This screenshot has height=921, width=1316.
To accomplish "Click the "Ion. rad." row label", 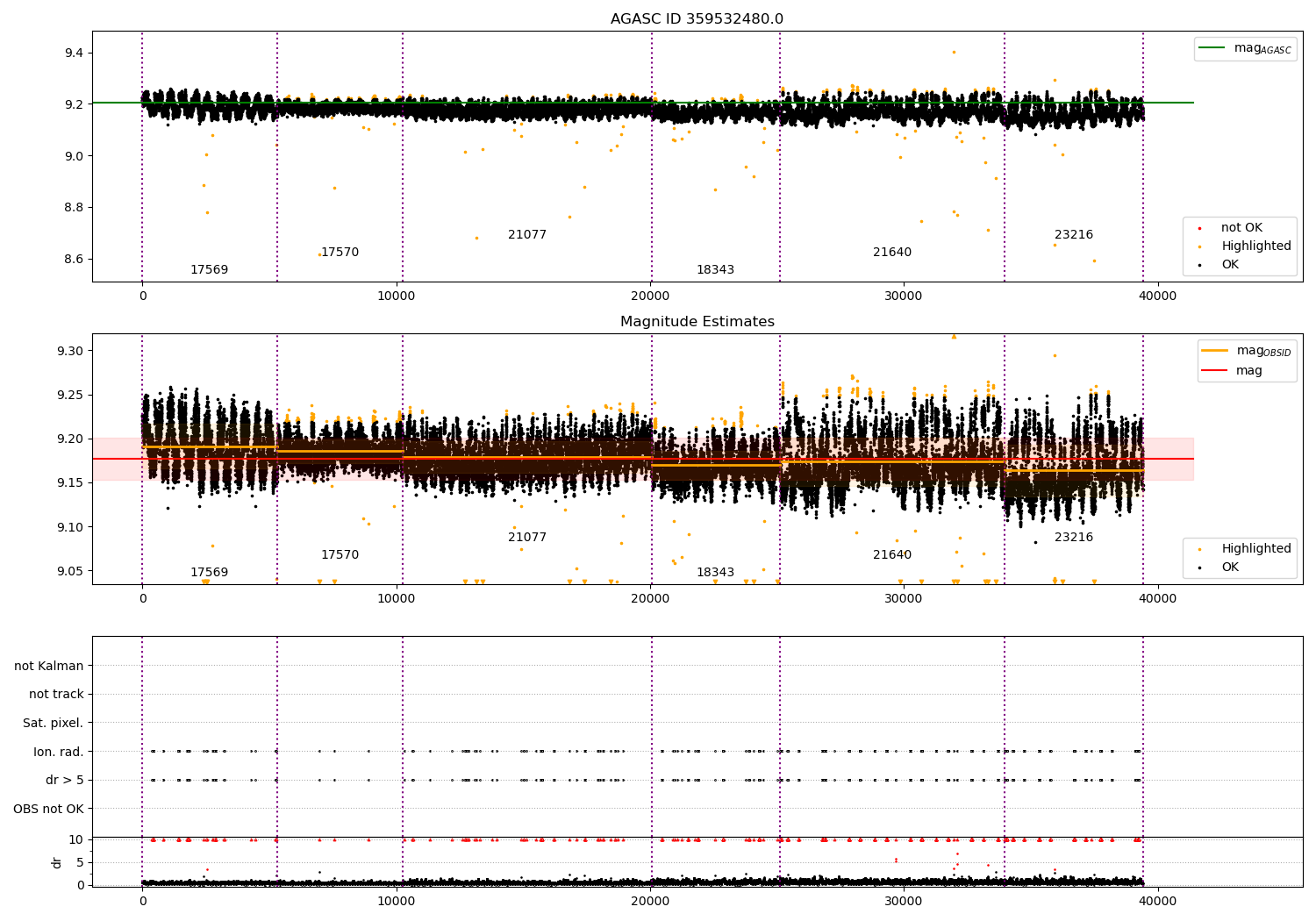I will pos(59,753).
